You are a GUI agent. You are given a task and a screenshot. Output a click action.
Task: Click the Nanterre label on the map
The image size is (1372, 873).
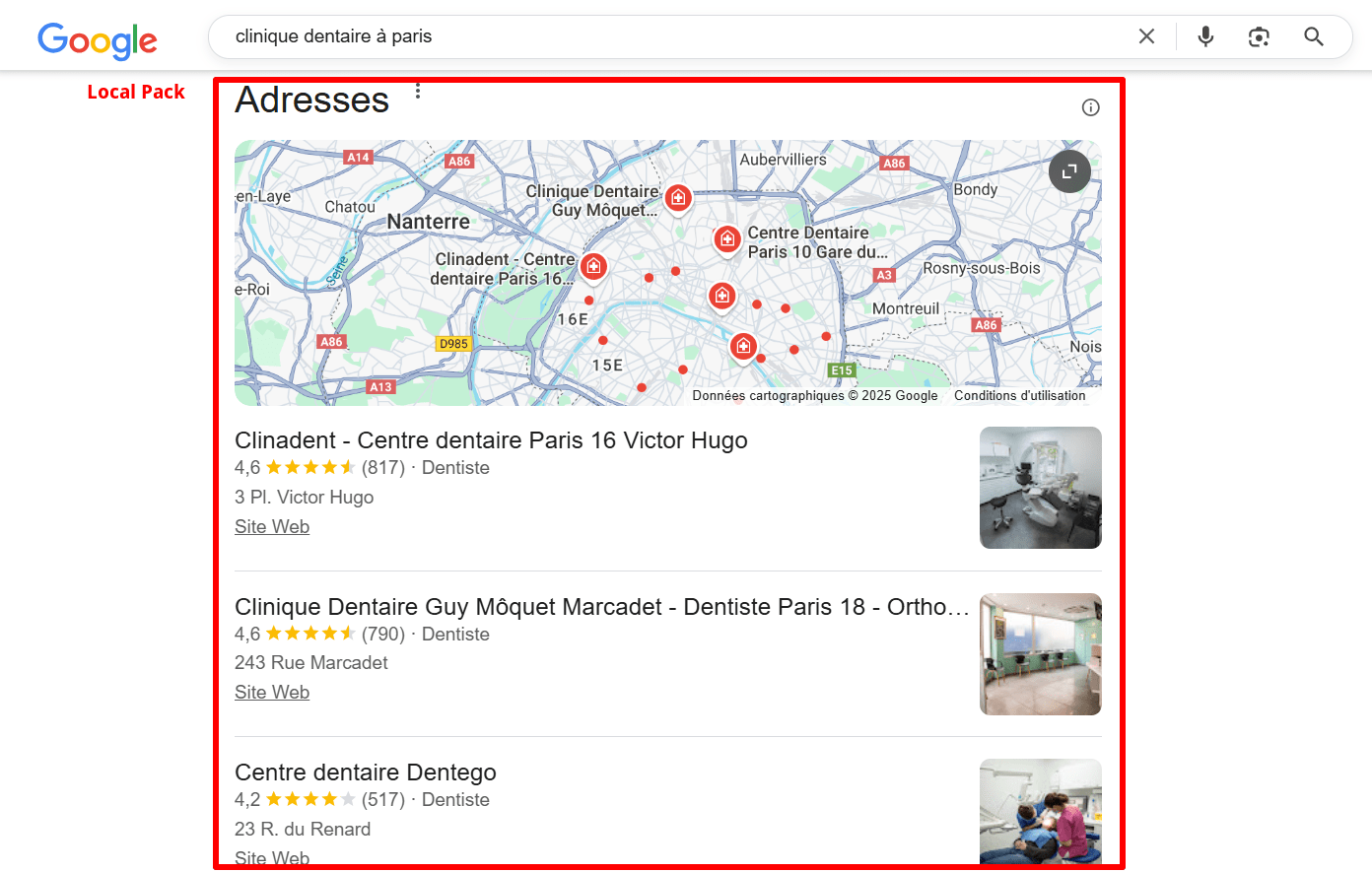(x=429, y=222)
